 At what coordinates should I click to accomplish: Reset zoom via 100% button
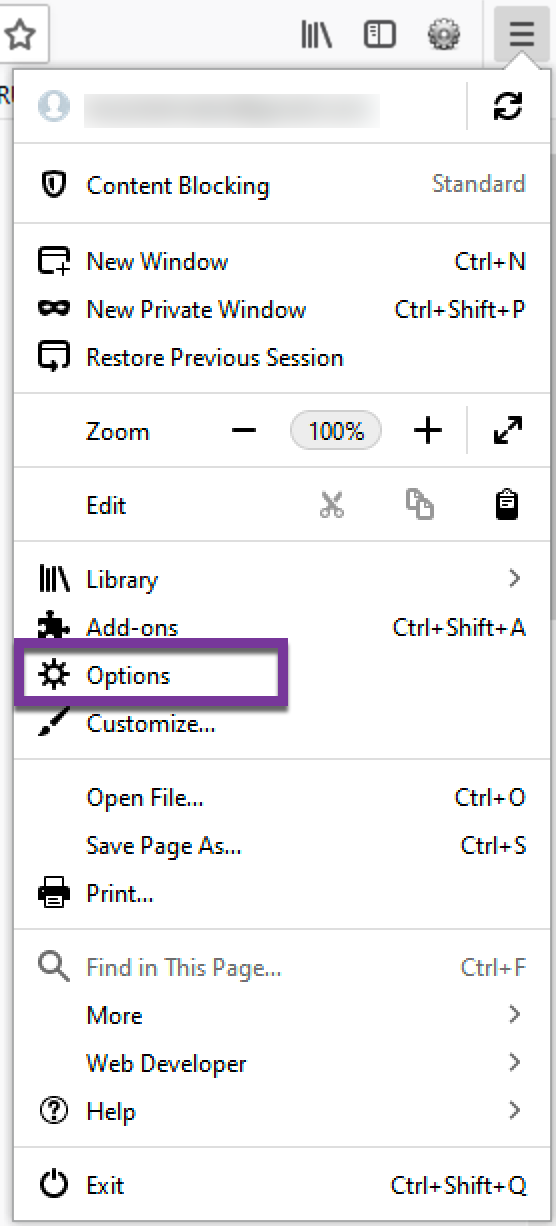tap(336, 431)
